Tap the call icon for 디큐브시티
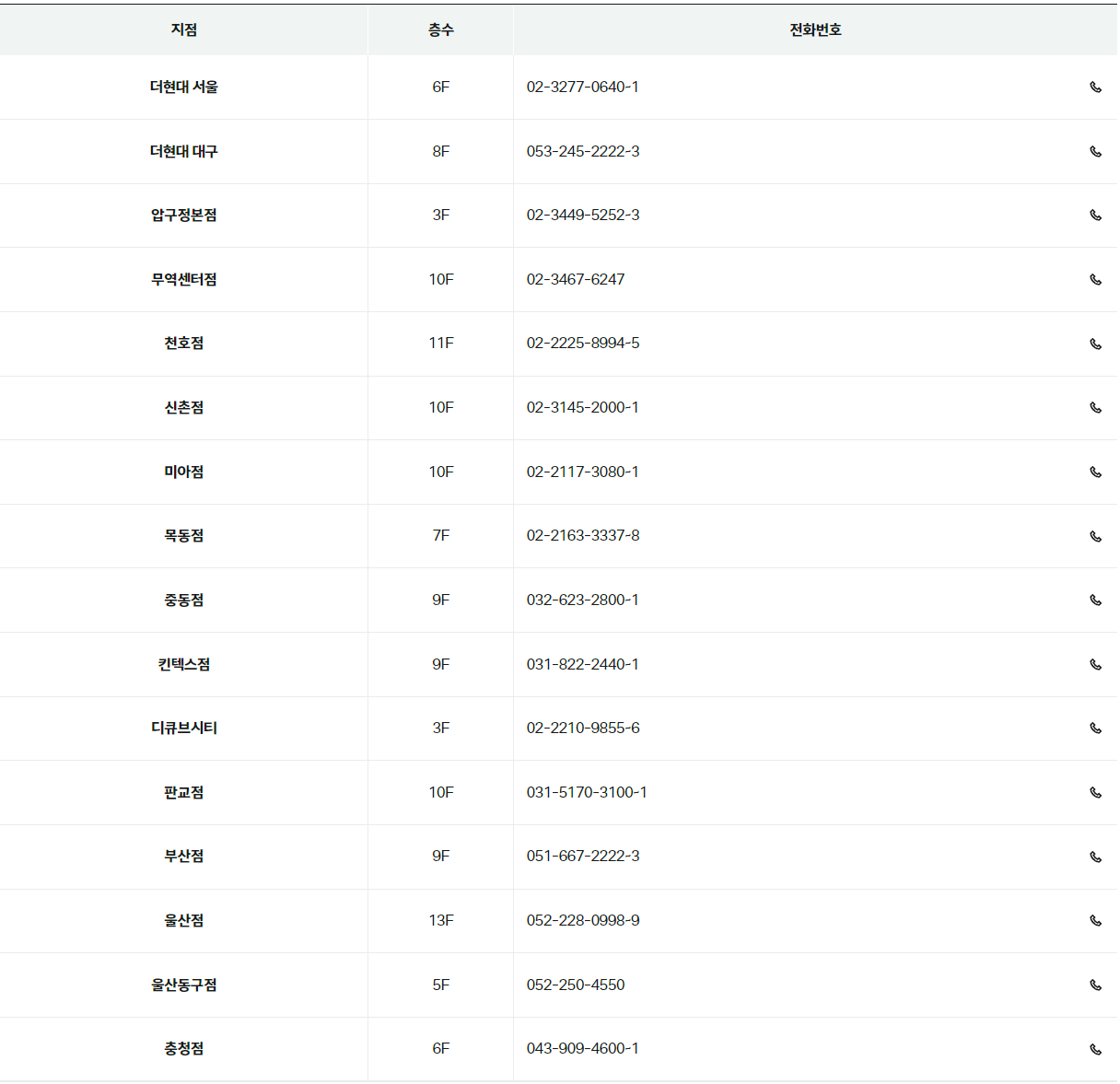Viewport: 1120px width, 1084px height. click(1095, 728)
